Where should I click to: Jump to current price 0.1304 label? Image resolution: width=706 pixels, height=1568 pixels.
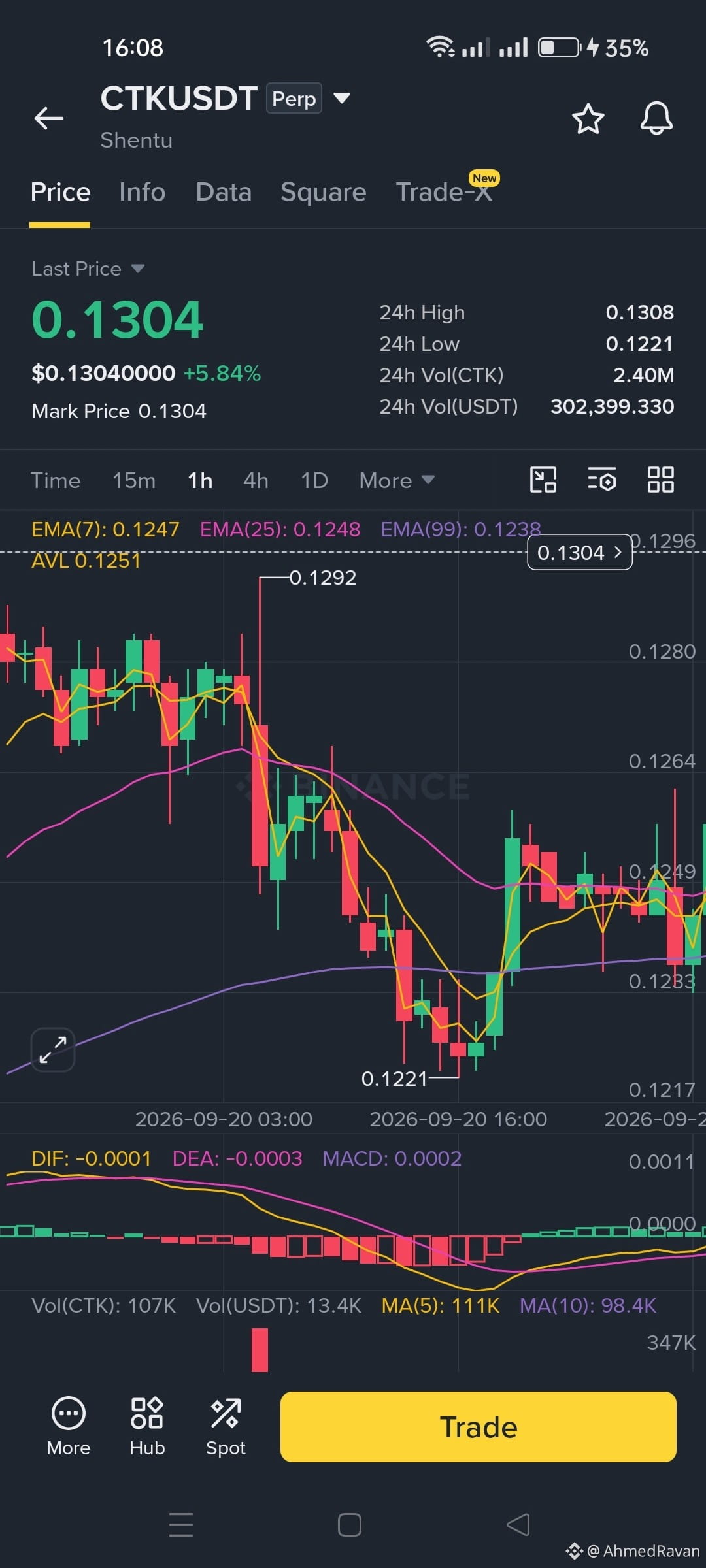580,553
